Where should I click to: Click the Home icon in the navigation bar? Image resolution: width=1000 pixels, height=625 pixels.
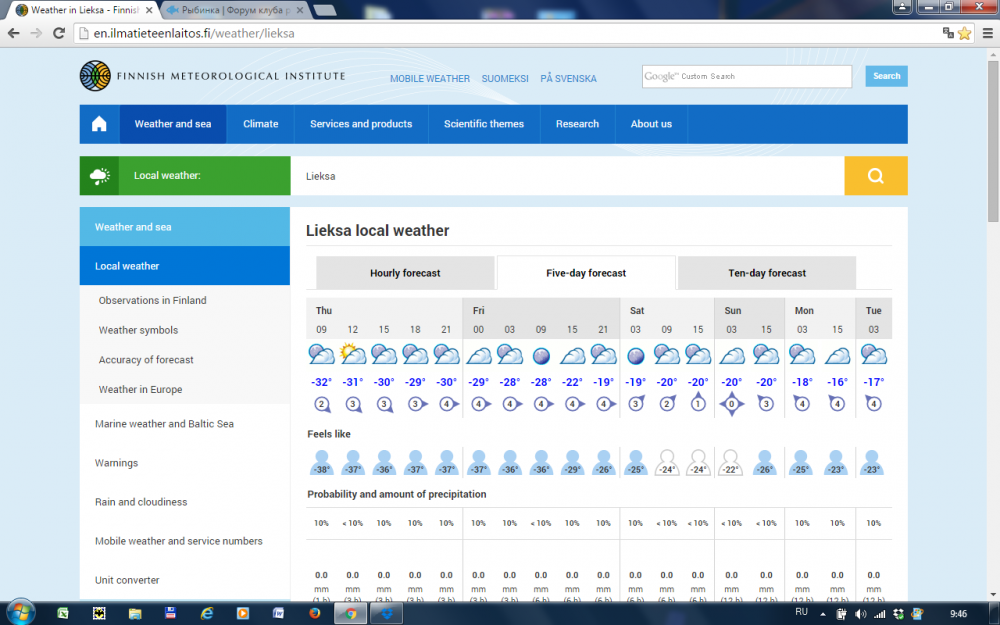(99, 124)
